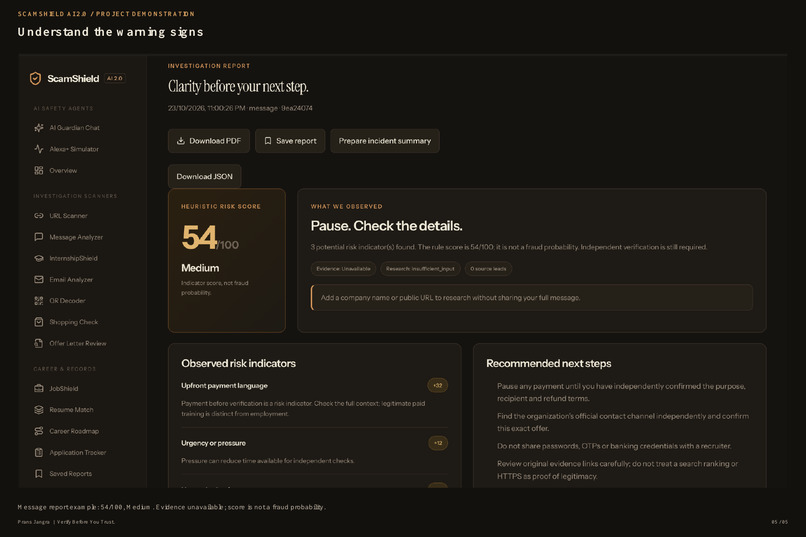Open Shopping Check scanner

[74, 322]
